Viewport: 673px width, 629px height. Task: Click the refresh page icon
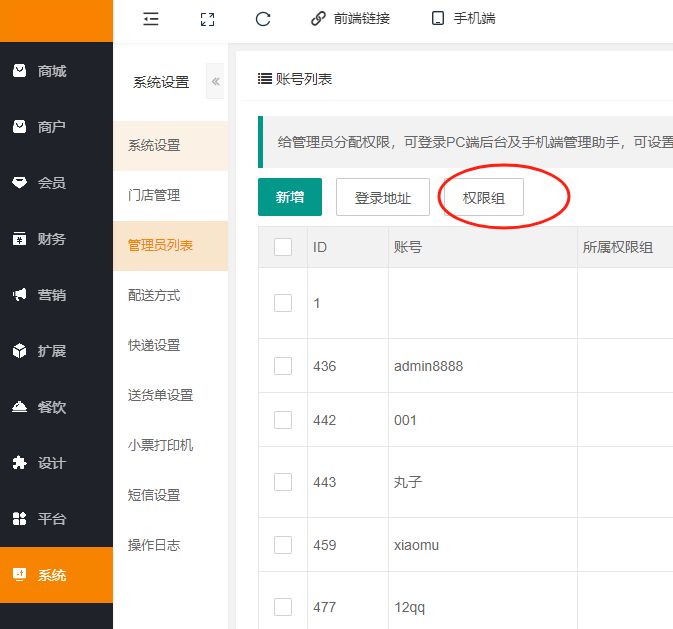[x=263, y=19]
